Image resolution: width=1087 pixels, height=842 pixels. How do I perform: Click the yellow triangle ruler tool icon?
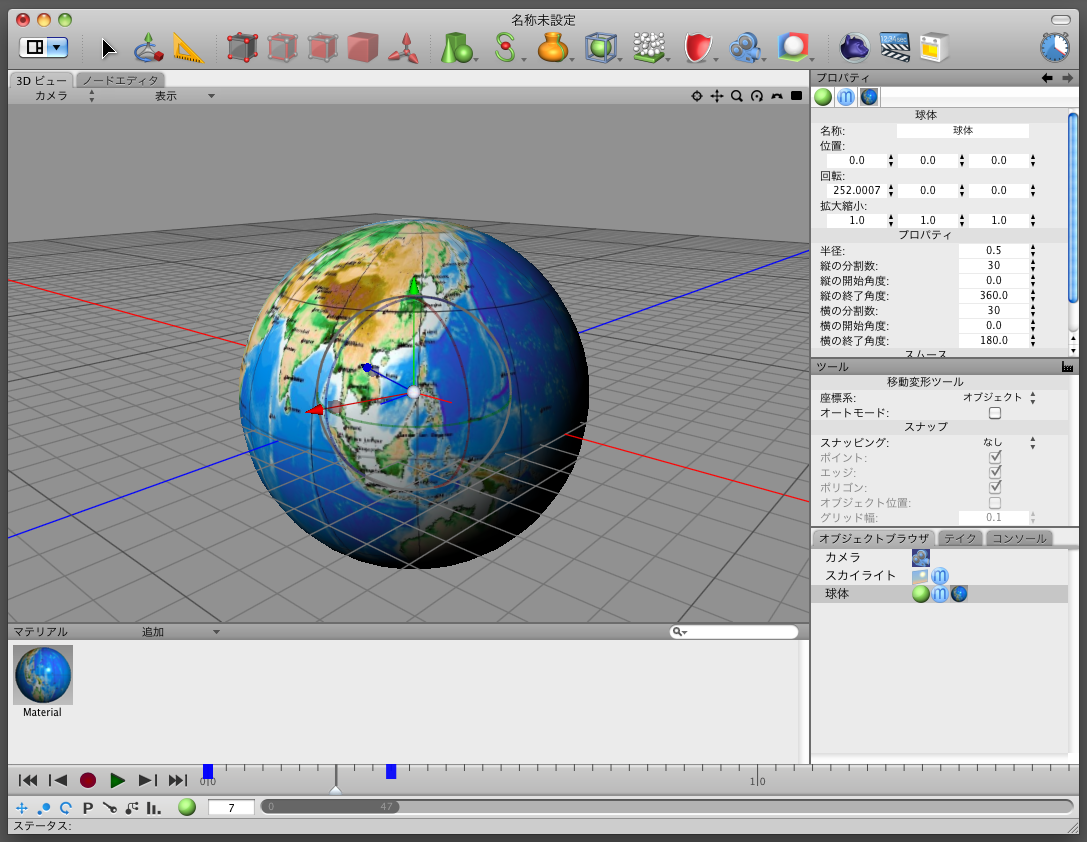point(187,47)
